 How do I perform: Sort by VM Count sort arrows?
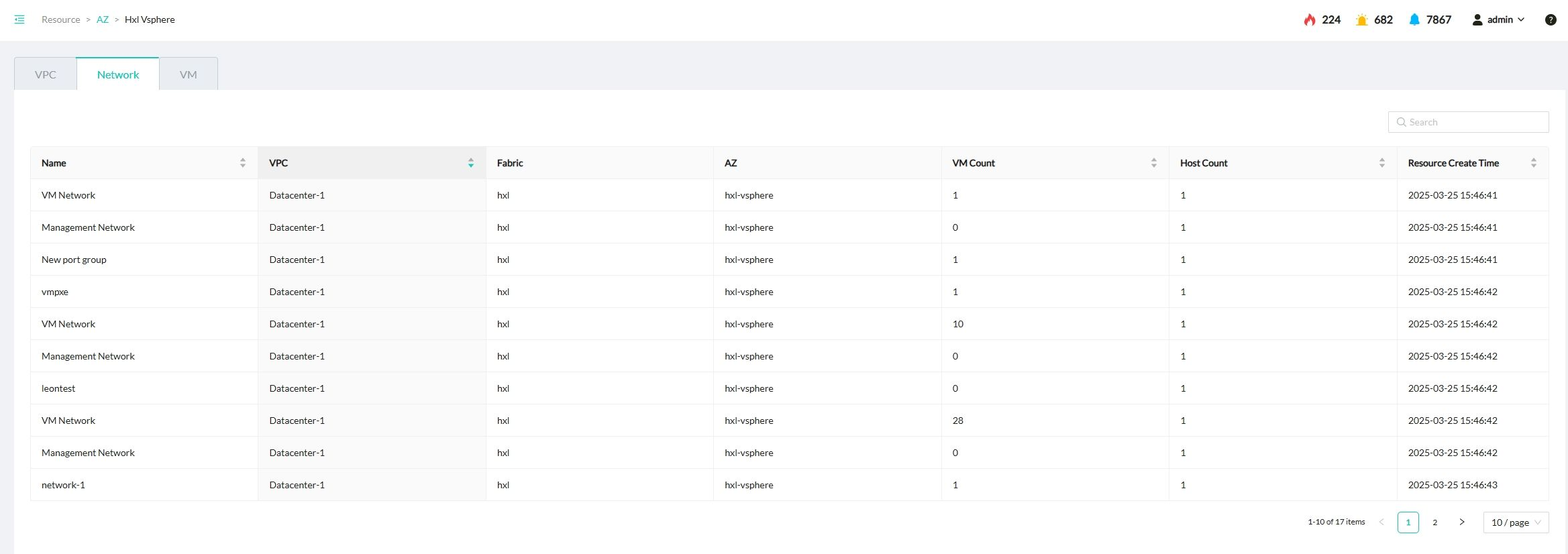click(1153, 163)
